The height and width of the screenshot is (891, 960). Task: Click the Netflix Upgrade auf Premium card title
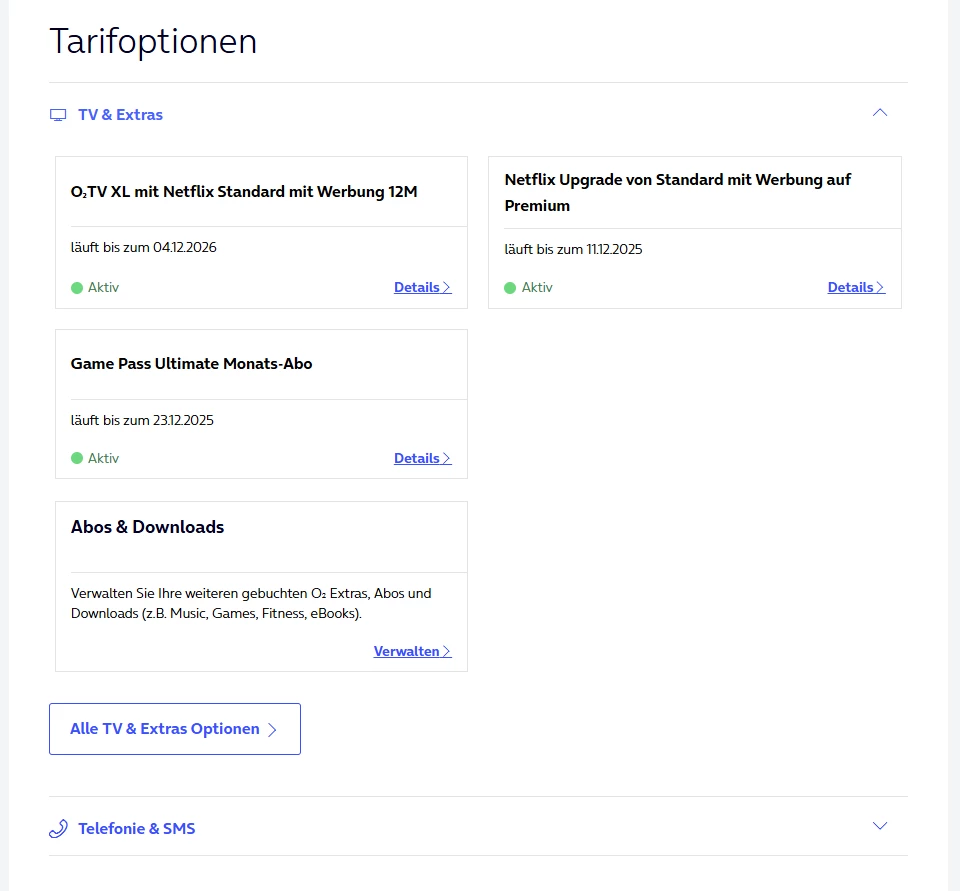(x=677, y=193)
